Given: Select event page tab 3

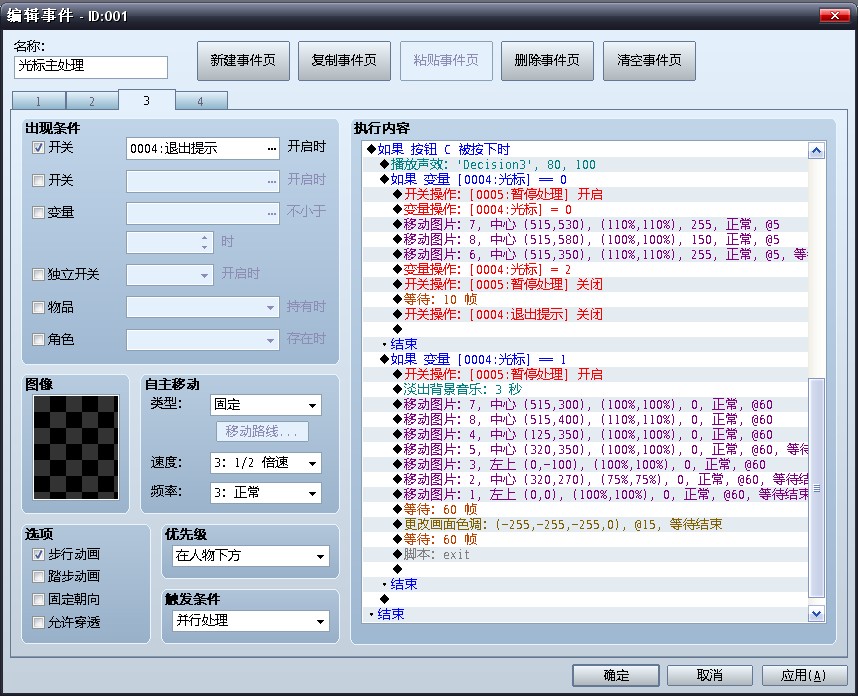Looking at the screenshot, I should [x=147, y=100].
